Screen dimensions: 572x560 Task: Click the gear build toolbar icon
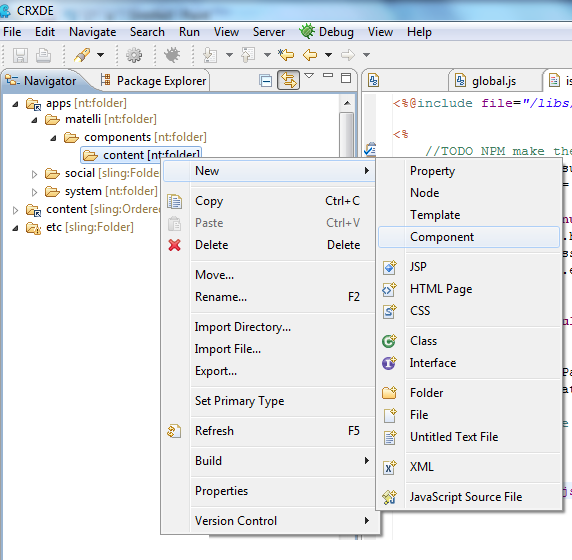[134, 55]
